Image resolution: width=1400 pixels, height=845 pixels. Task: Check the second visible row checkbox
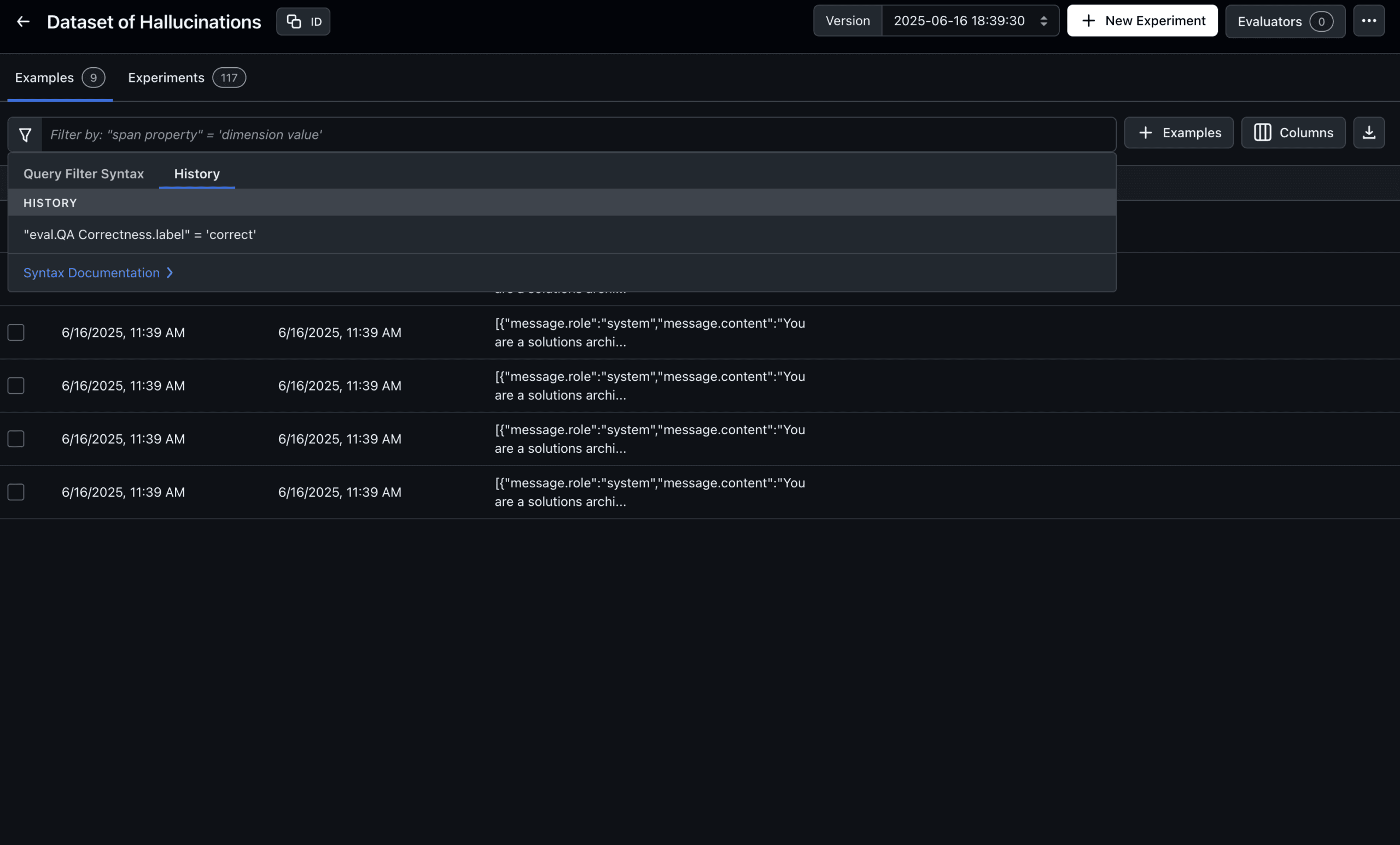16,386
